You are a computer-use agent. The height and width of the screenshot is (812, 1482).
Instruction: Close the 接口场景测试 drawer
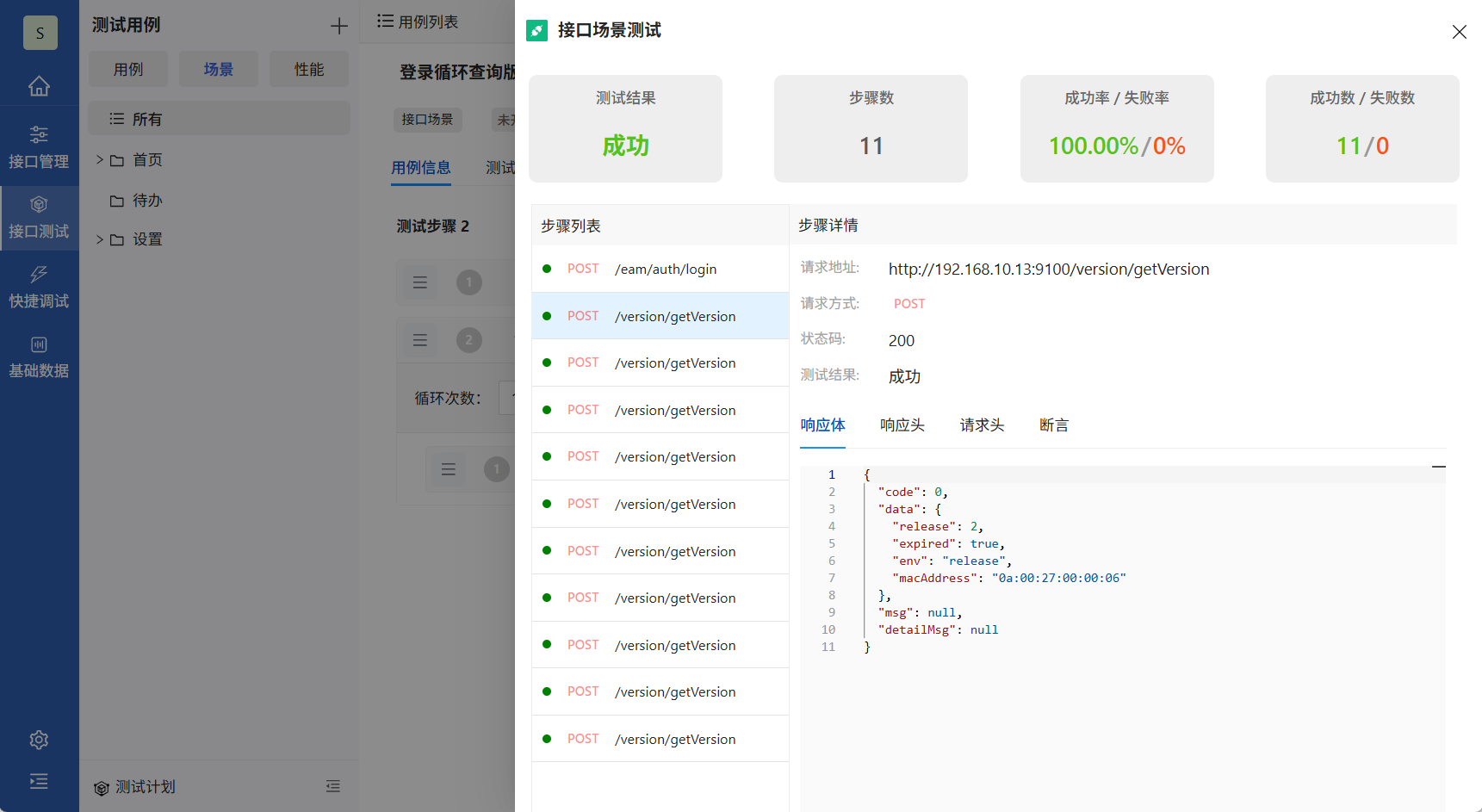[1459, 32]
